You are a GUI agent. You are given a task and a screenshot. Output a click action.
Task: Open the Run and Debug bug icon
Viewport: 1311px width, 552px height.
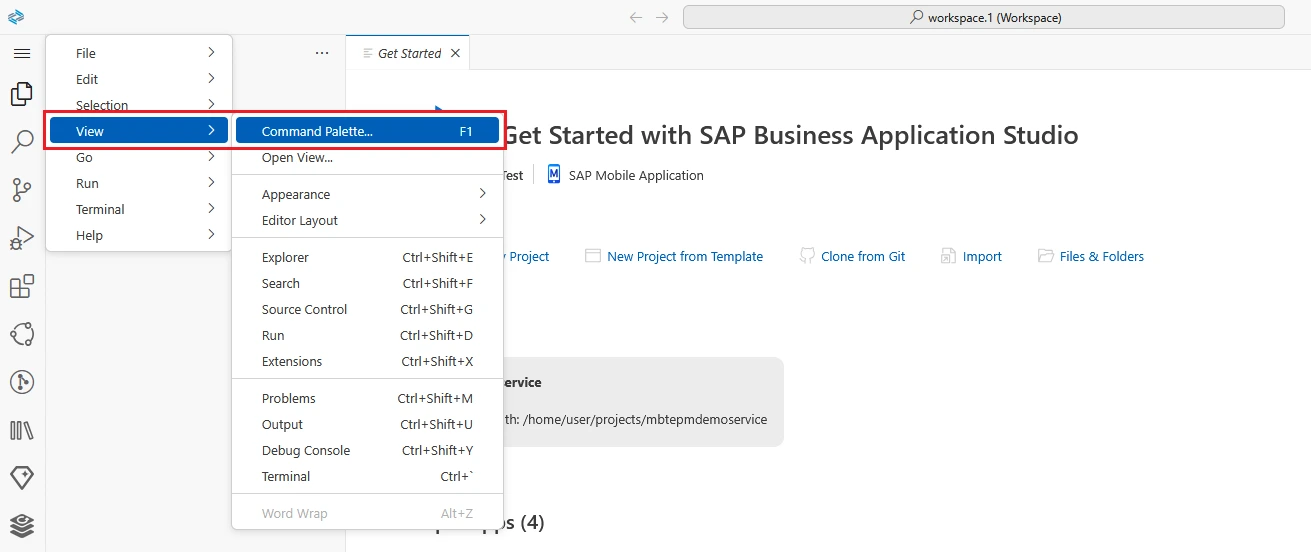21,238
